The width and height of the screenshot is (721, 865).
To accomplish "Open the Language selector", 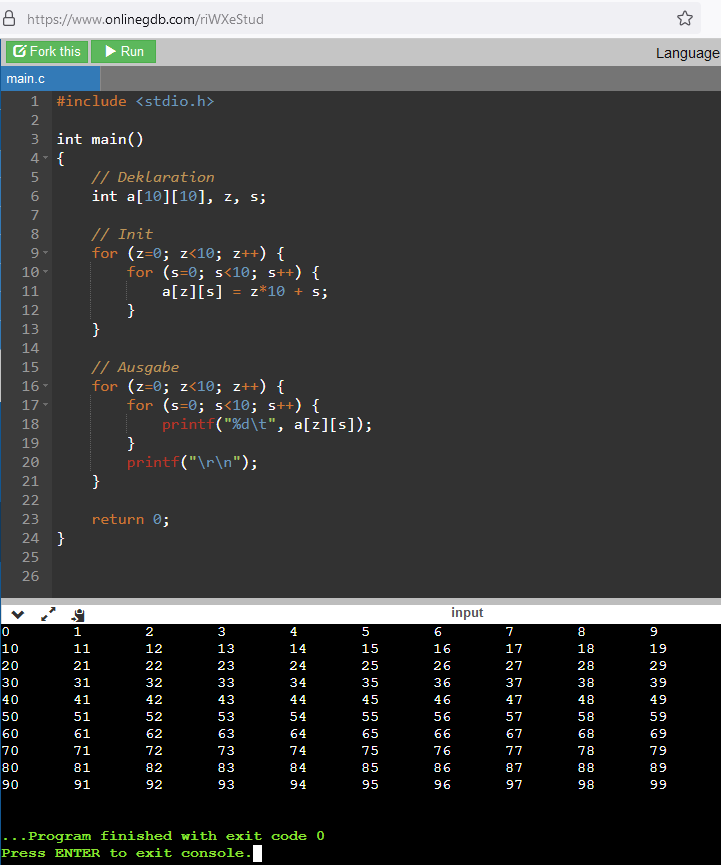I will pos(687,53).
